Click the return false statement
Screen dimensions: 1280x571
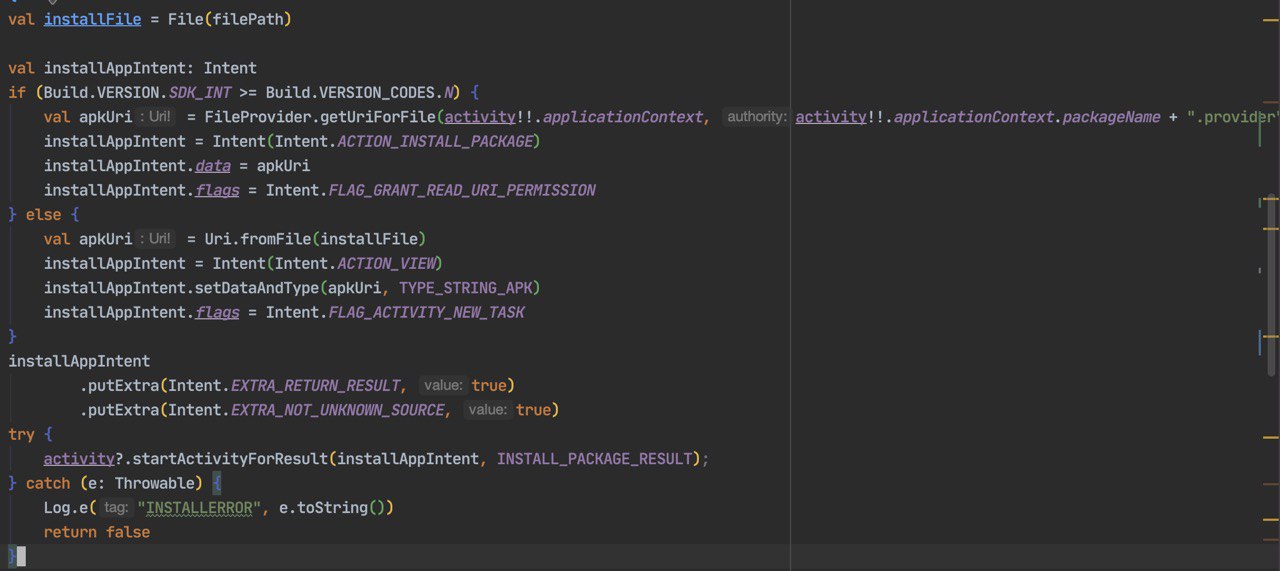click(97, 533)
